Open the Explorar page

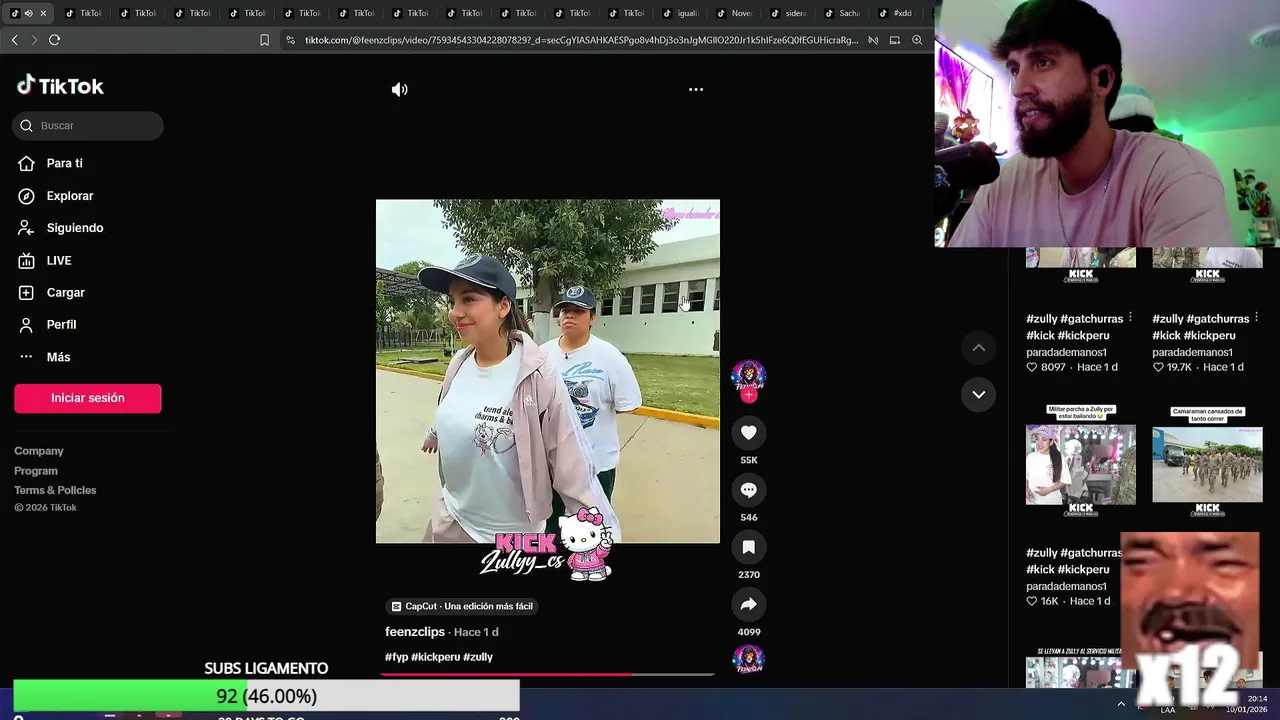click(69, 196)
